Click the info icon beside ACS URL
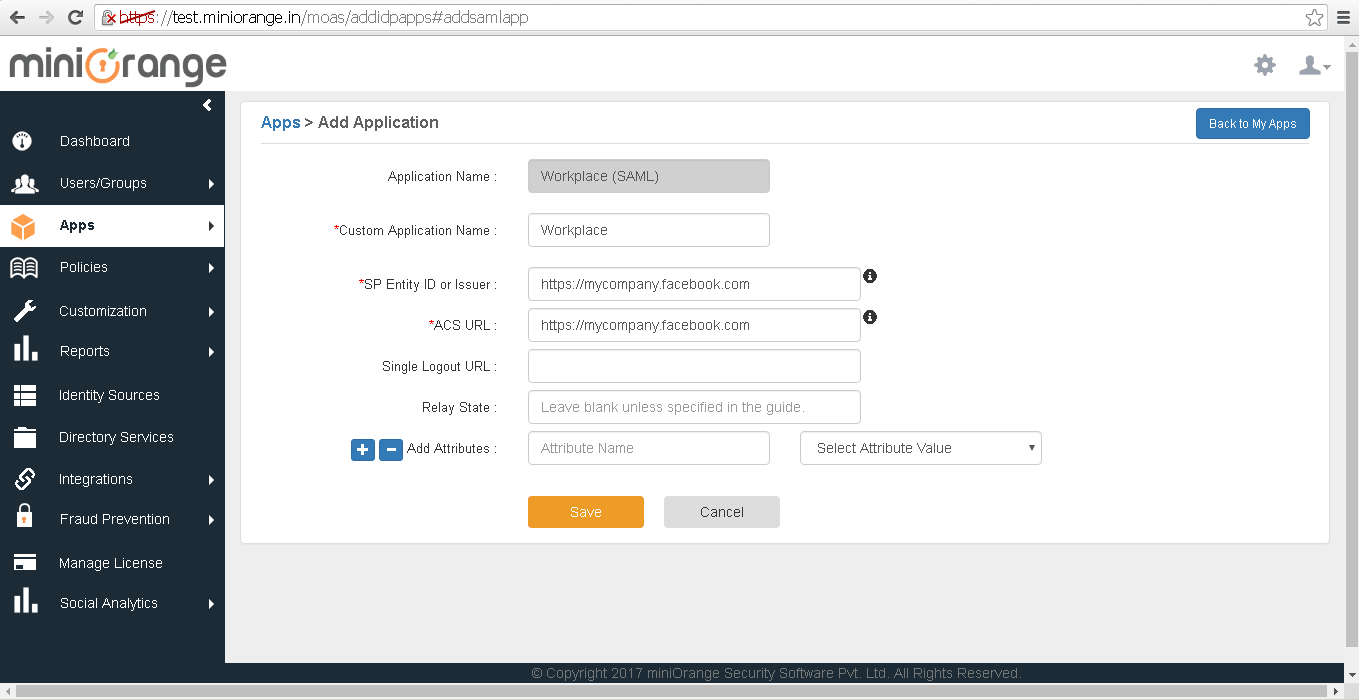The image size is (1359, 700). 870,317
